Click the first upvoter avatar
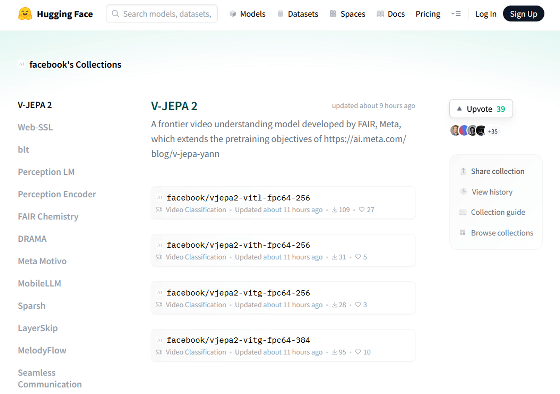560x394 pixels. click(455, 130)
